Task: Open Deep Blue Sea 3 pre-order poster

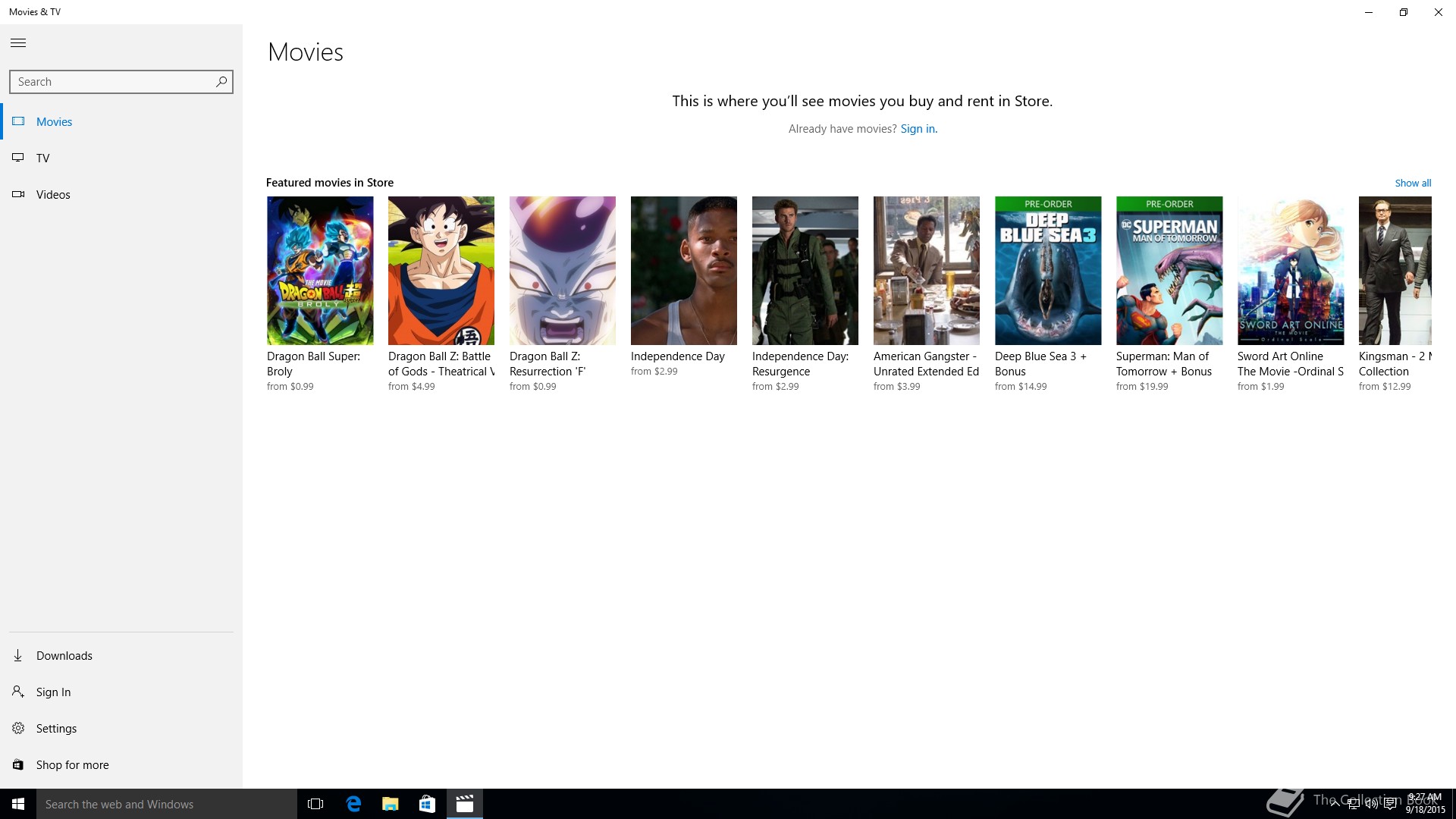Action: click(1048, 271)
